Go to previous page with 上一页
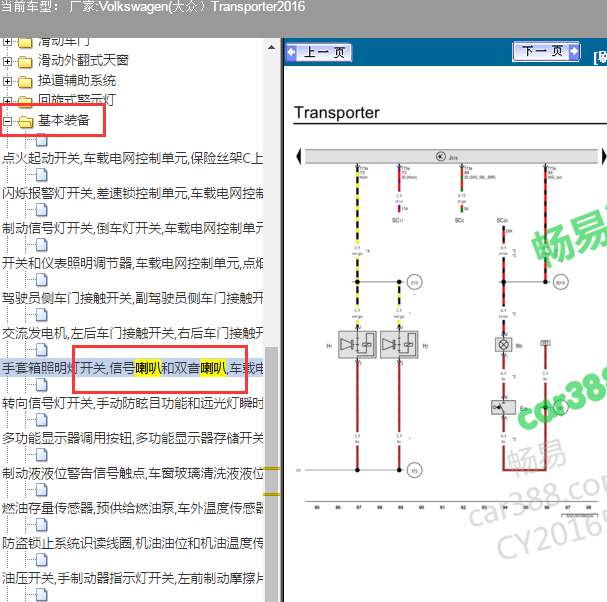 tap(319, 52)
